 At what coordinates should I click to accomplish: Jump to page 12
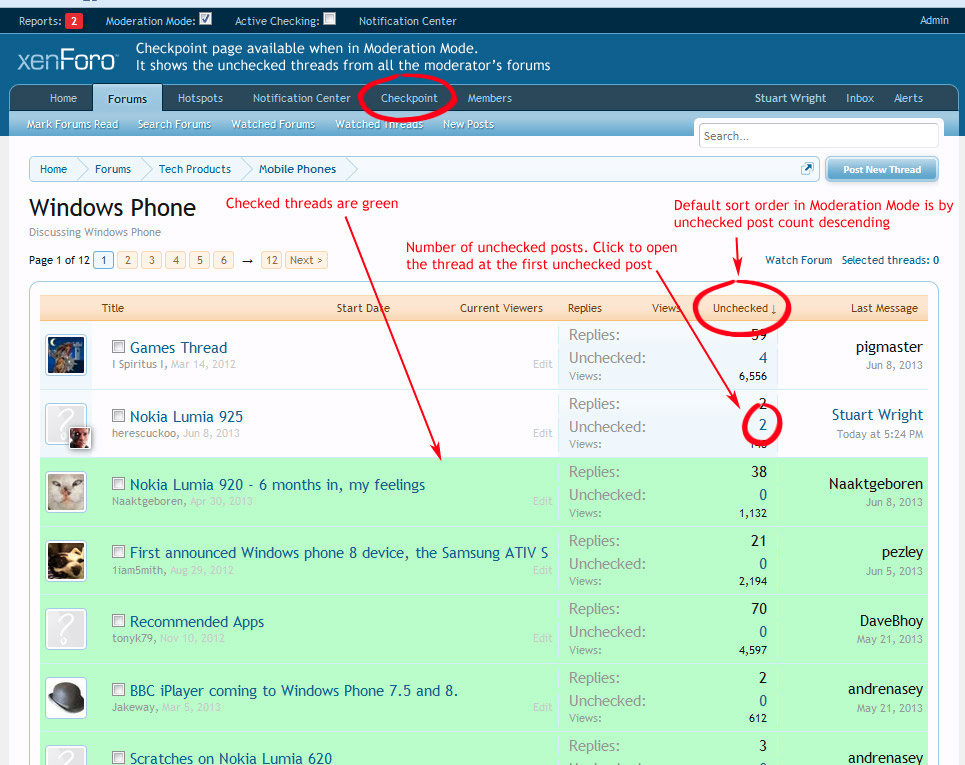pos(272,260)
